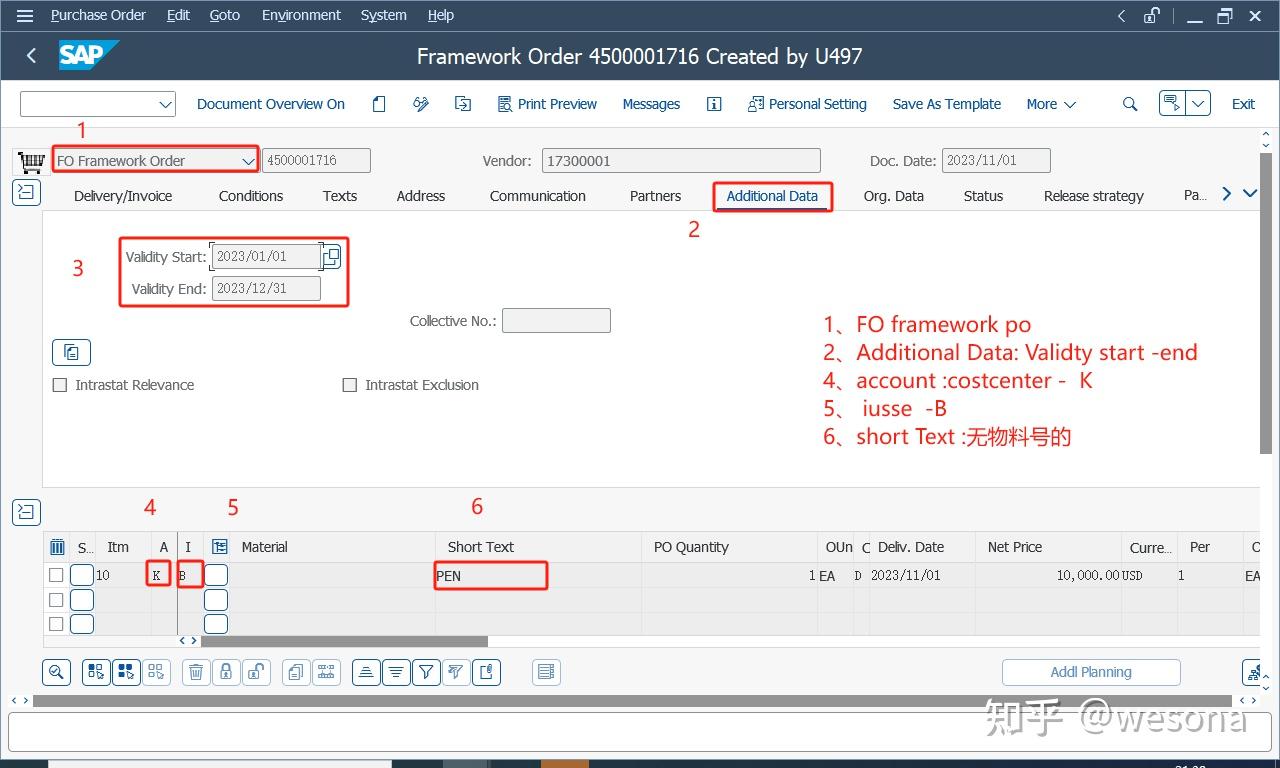
Task: Click the Collective No. field
Action: 556,321
